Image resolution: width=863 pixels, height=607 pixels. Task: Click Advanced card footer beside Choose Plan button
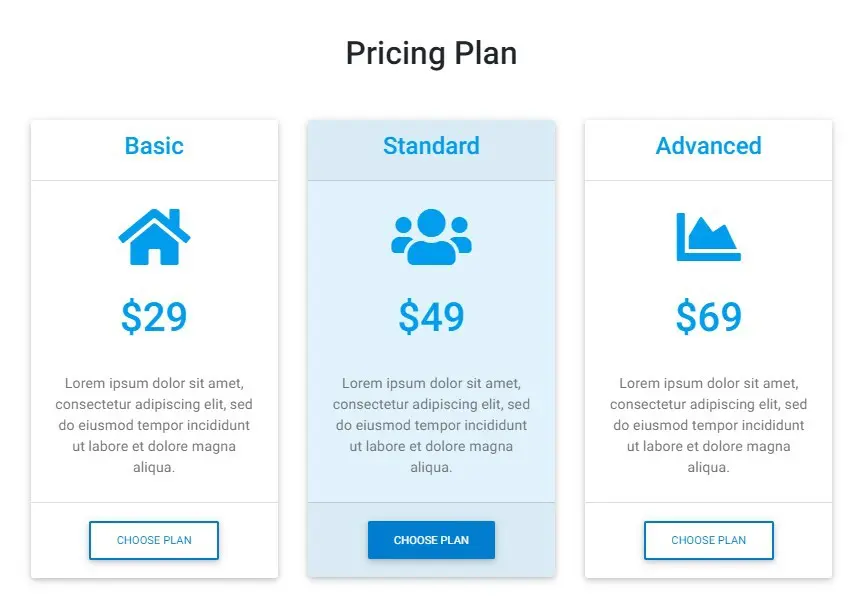803,540
